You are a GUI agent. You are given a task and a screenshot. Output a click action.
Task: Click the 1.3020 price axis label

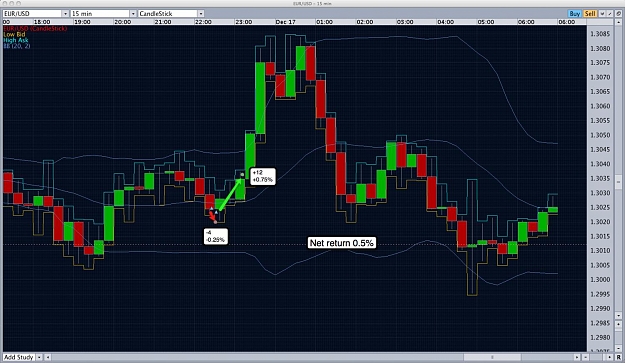click(x=600, y=222)
